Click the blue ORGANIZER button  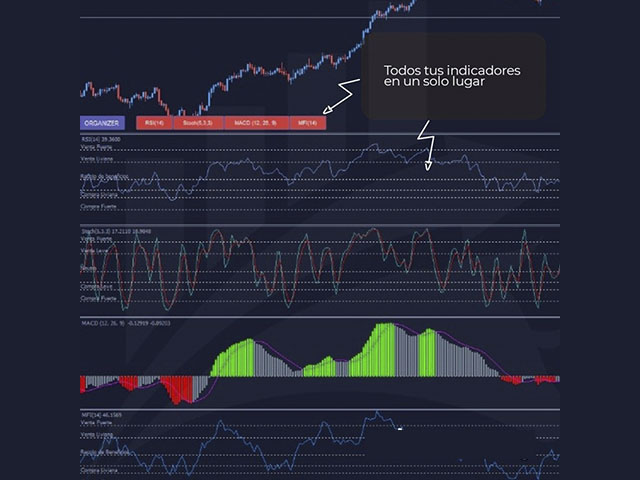[102, 123]
